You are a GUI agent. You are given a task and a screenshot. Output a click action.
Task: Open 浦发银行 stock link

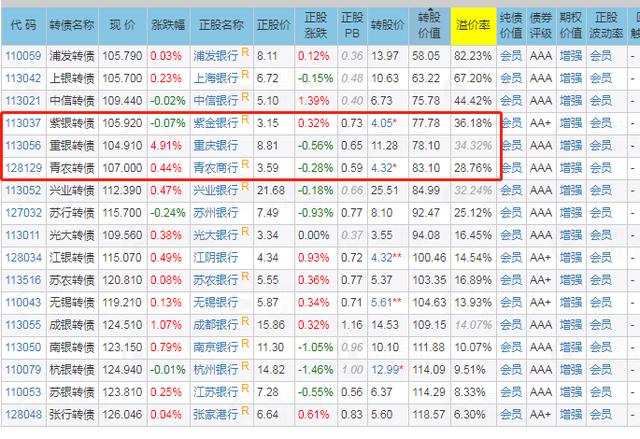(x=216, y=55)
